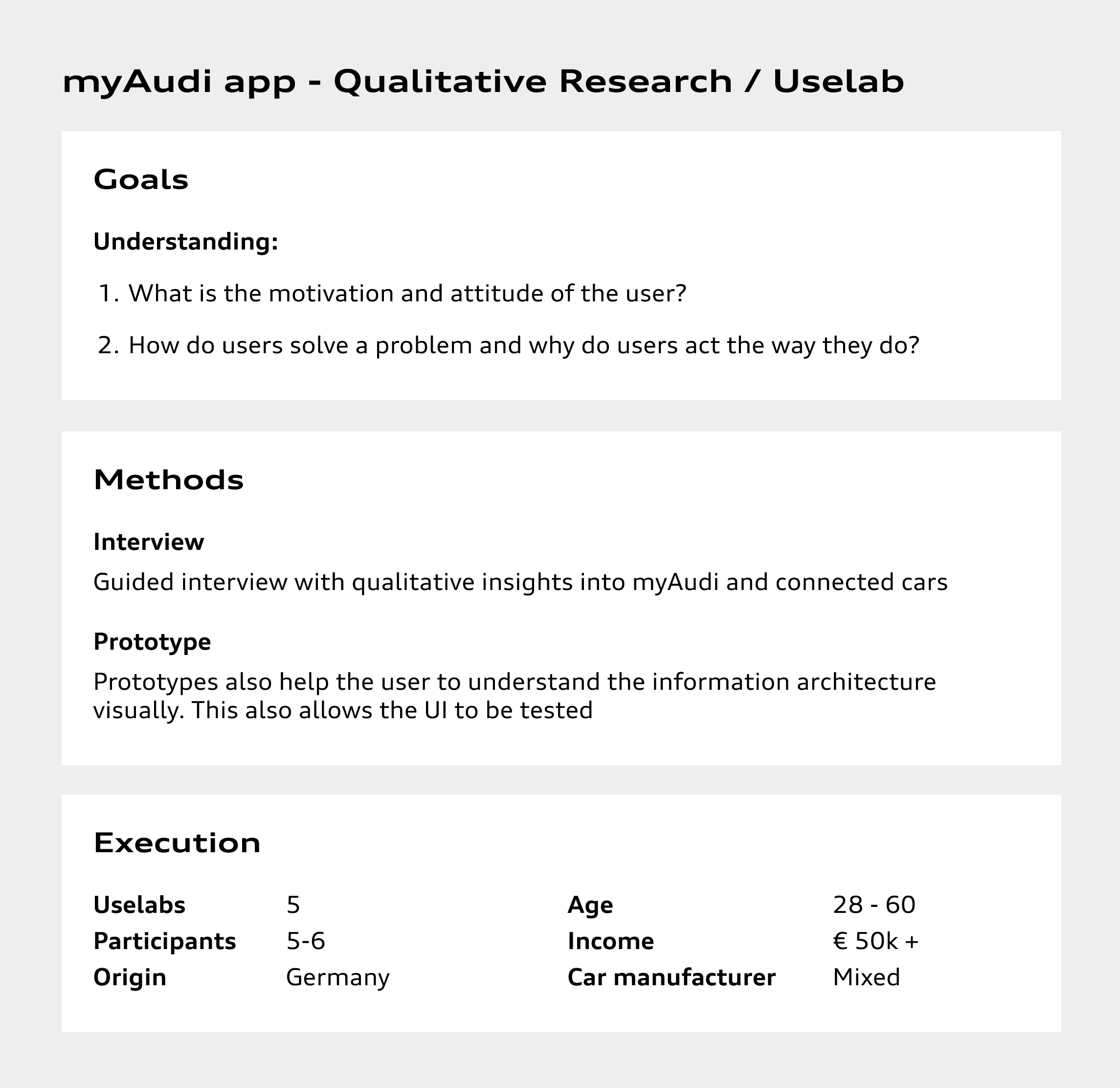1120x1088 pixels.
Task: Click the Origin value Germany
Action: coord(338,978)
